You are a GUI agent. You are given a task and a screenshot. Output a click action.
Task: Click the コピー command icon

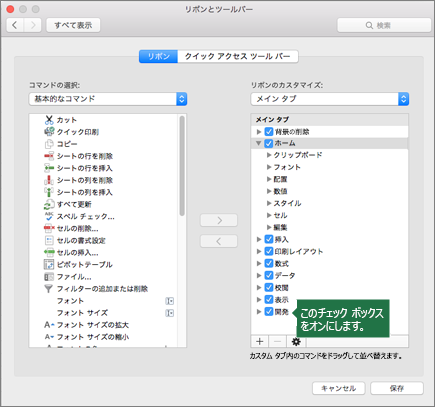coord(49,144)
